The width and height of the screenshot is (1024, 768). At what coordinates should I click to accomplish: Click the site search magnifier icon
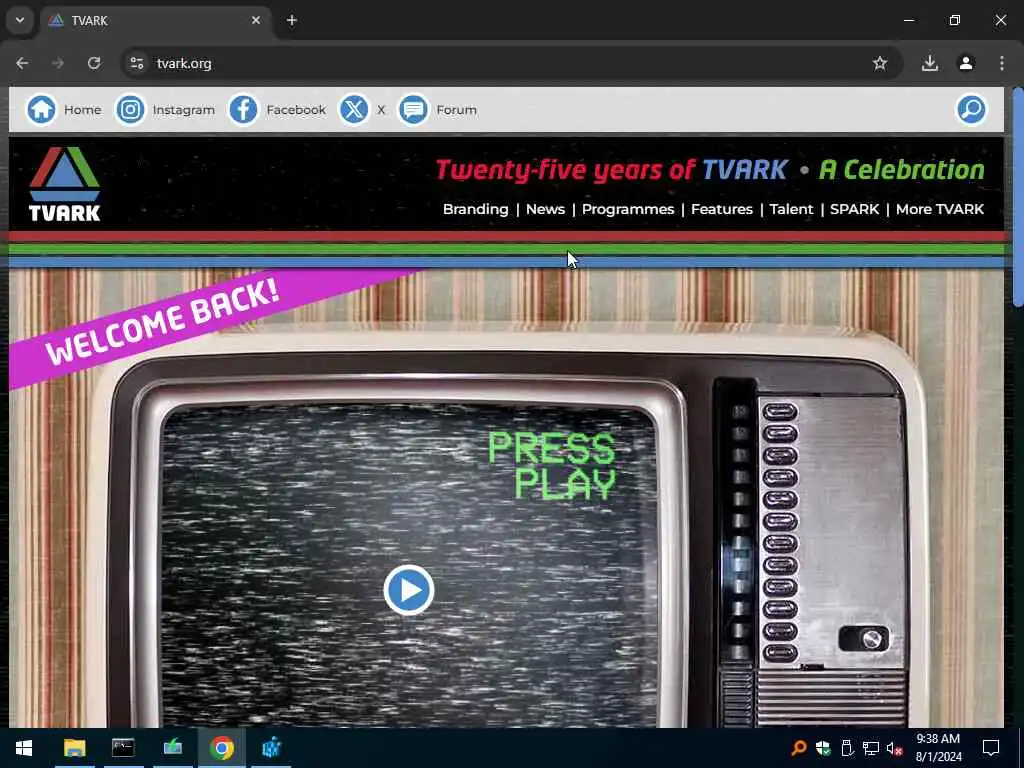(x=971, y=110)
